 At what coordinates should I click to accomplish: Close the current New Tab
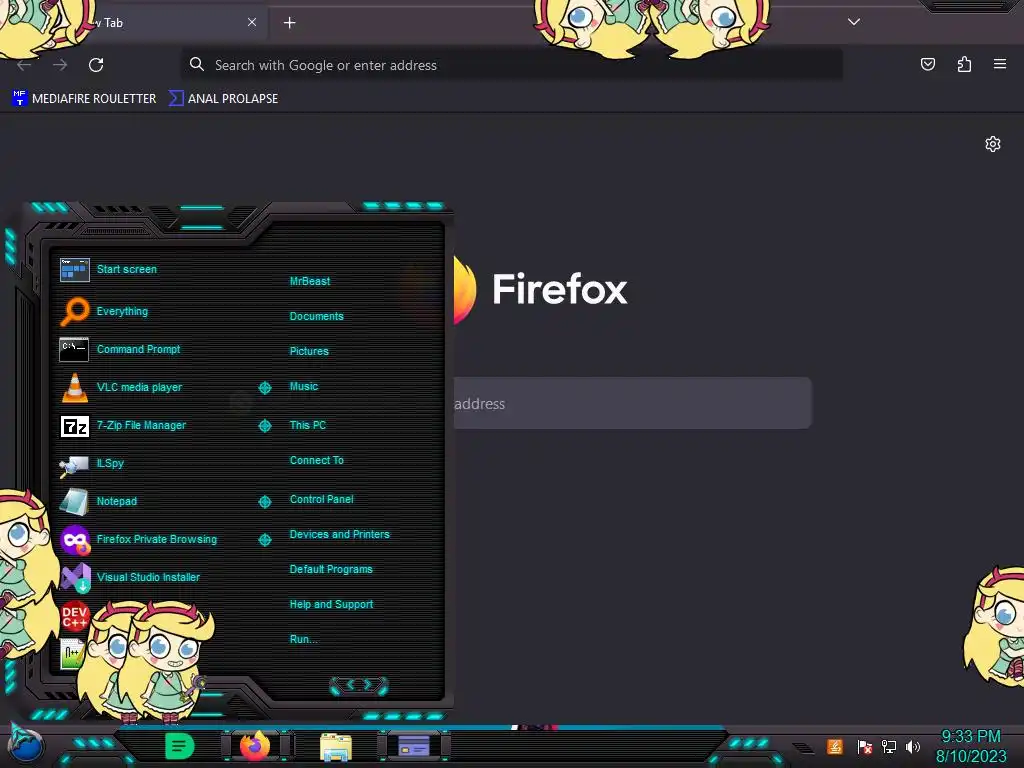252,22
